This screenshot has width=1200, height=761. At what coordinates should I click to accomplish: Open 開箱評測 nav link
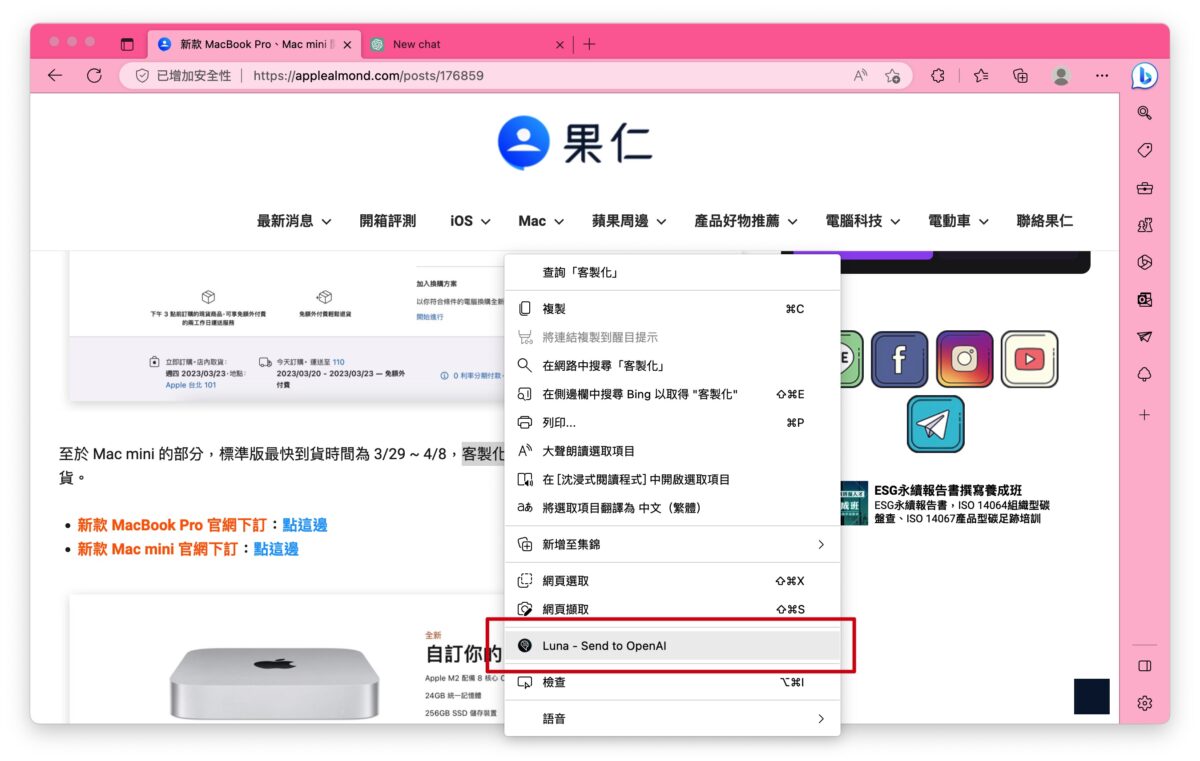point(388,221)
